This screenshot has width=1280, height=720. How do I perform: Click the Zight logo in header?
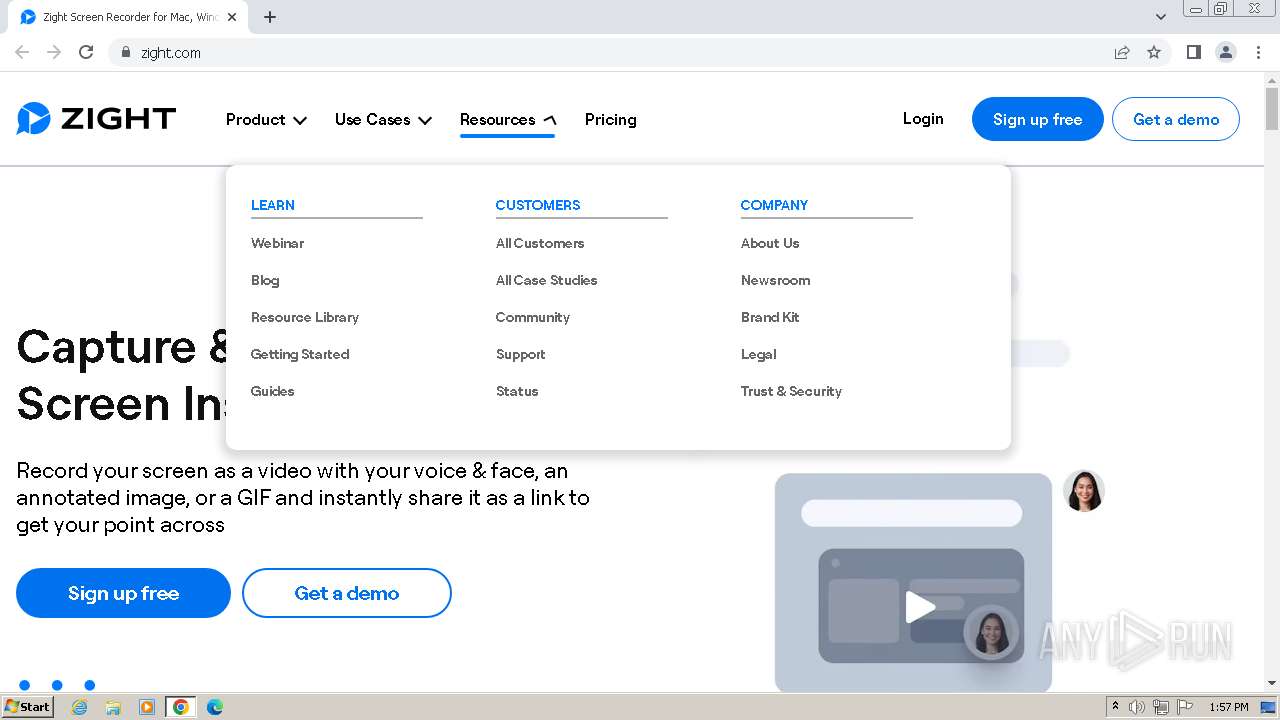96,119
